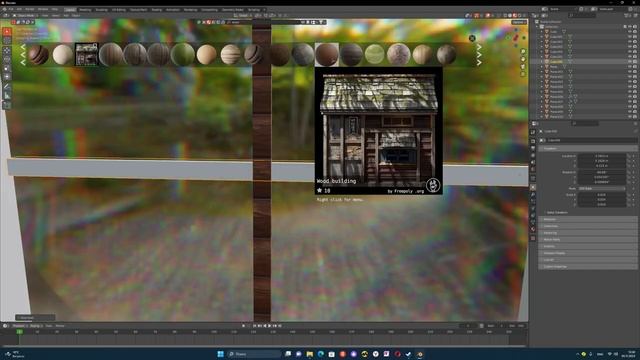
Task: Switch to the Modeling workspace tab
Action: (x=85, y=9)
